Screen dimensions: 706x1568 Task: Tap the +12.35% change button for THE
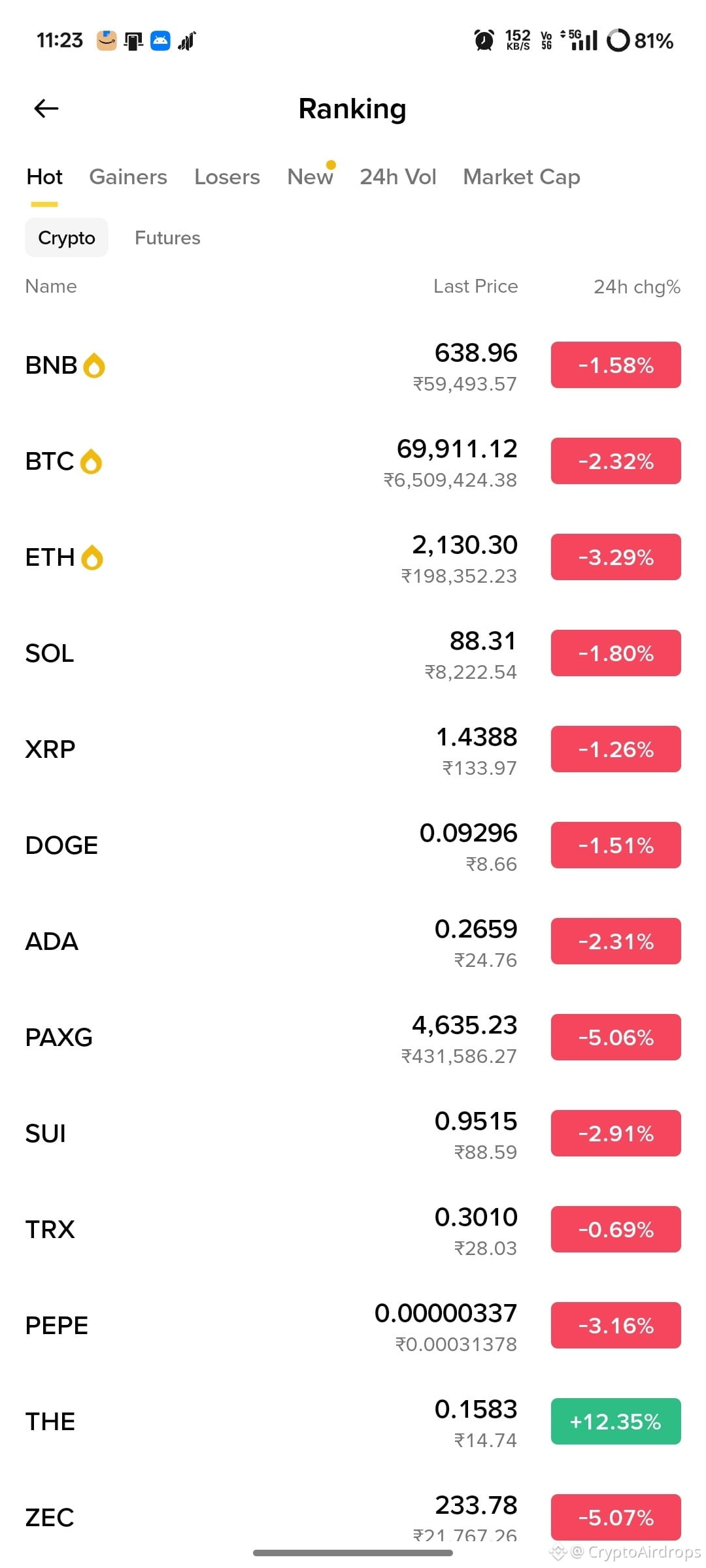[x=616, y=1422]
